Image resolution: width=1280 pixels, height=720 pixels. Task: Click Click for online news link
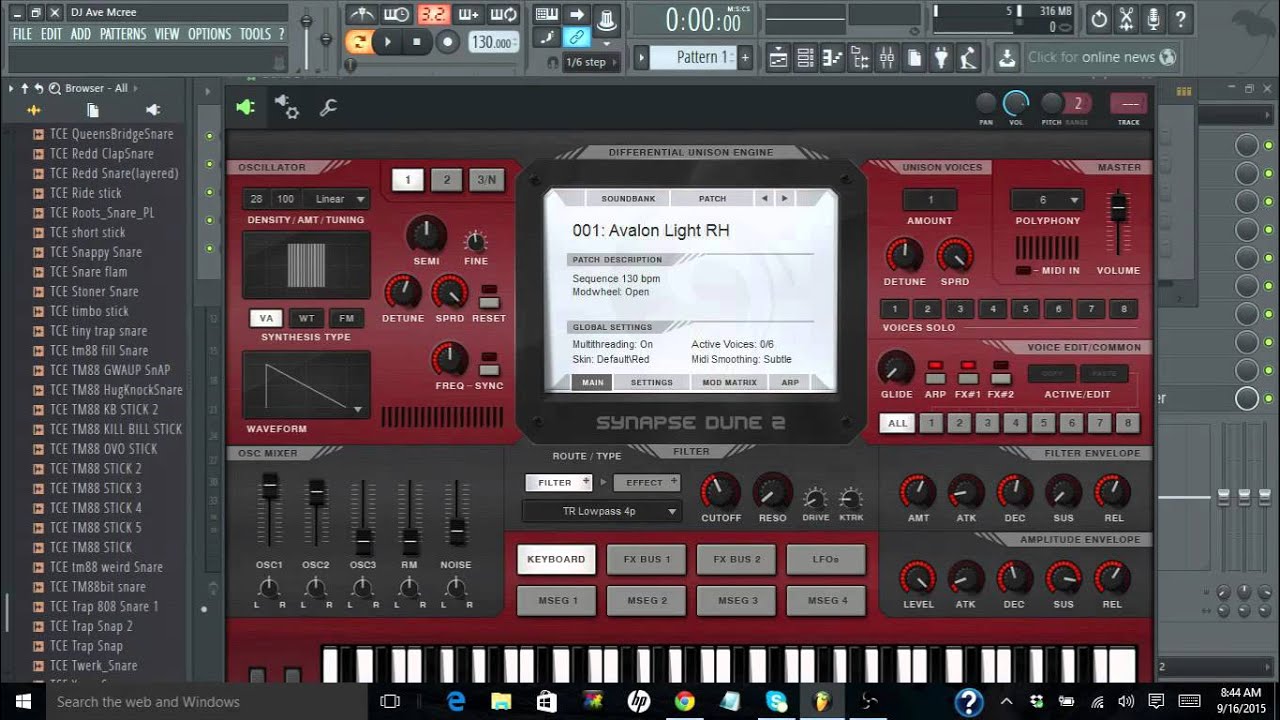(x=1091, y=57)
